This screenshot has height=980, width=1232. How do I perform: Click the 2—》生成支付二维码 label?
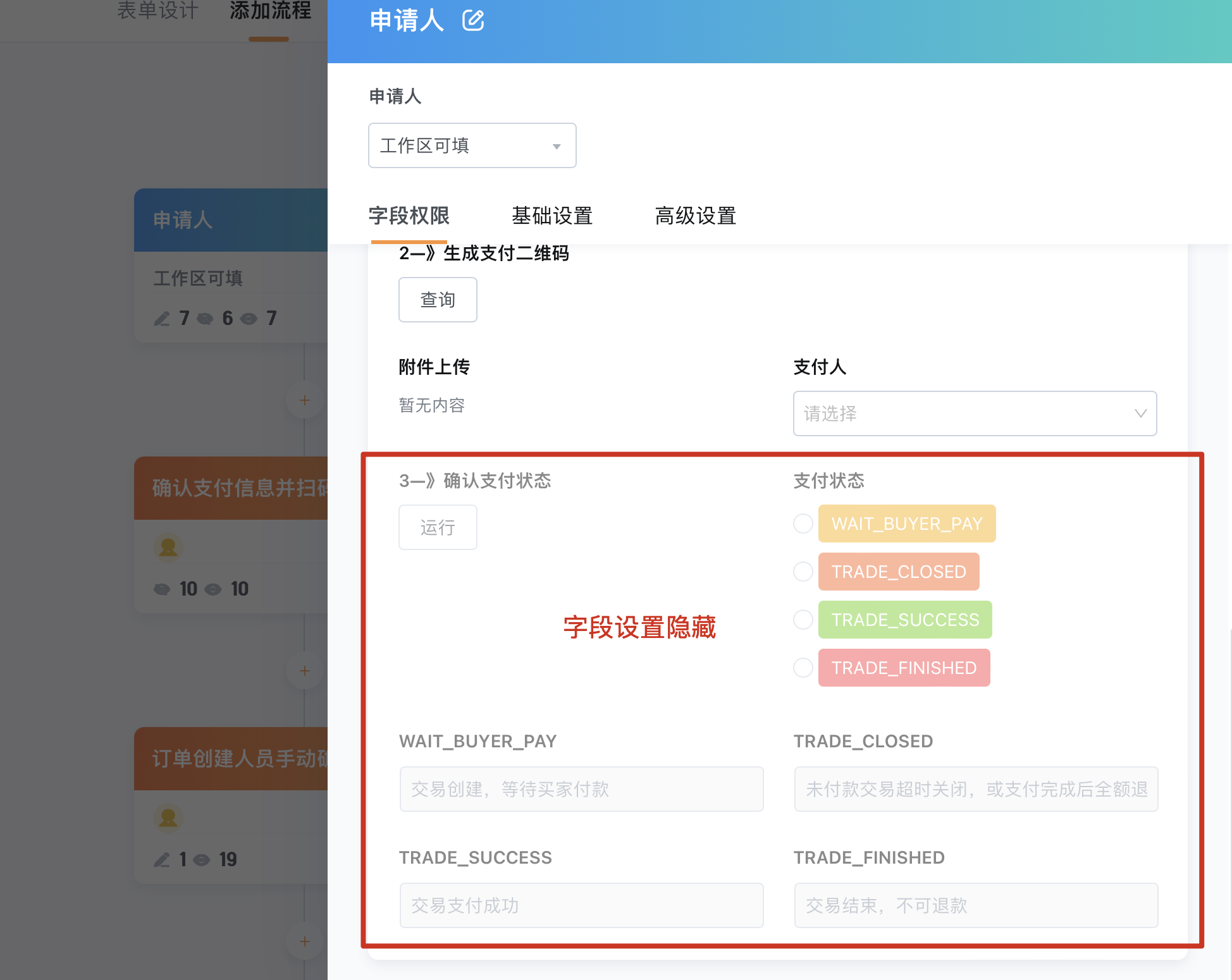(x=484, y=254)
